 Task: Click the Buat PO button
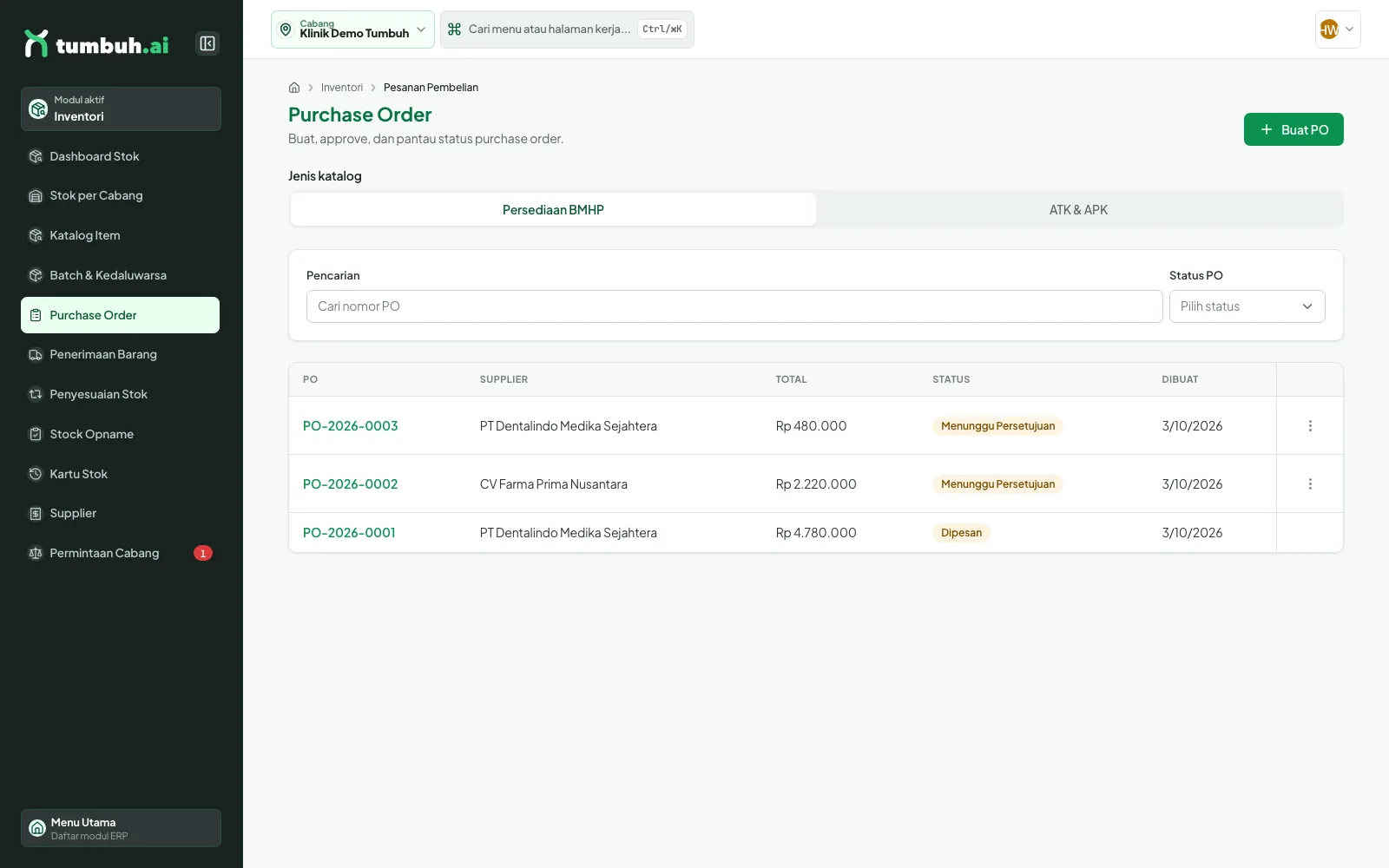[x=1294, y=129]
